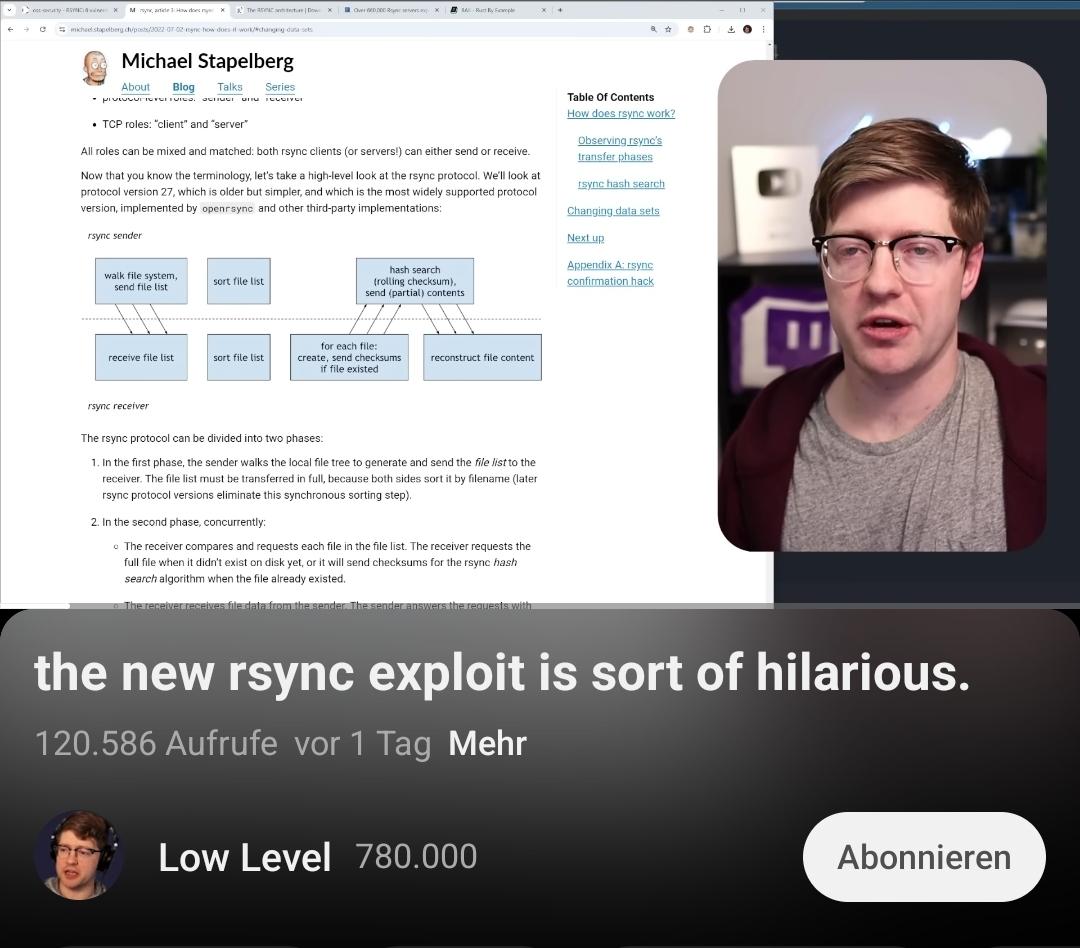Click the view count '120.586 Aufrufe'
This screenshot has height=948, width=1080.
(x=156, y=743)
